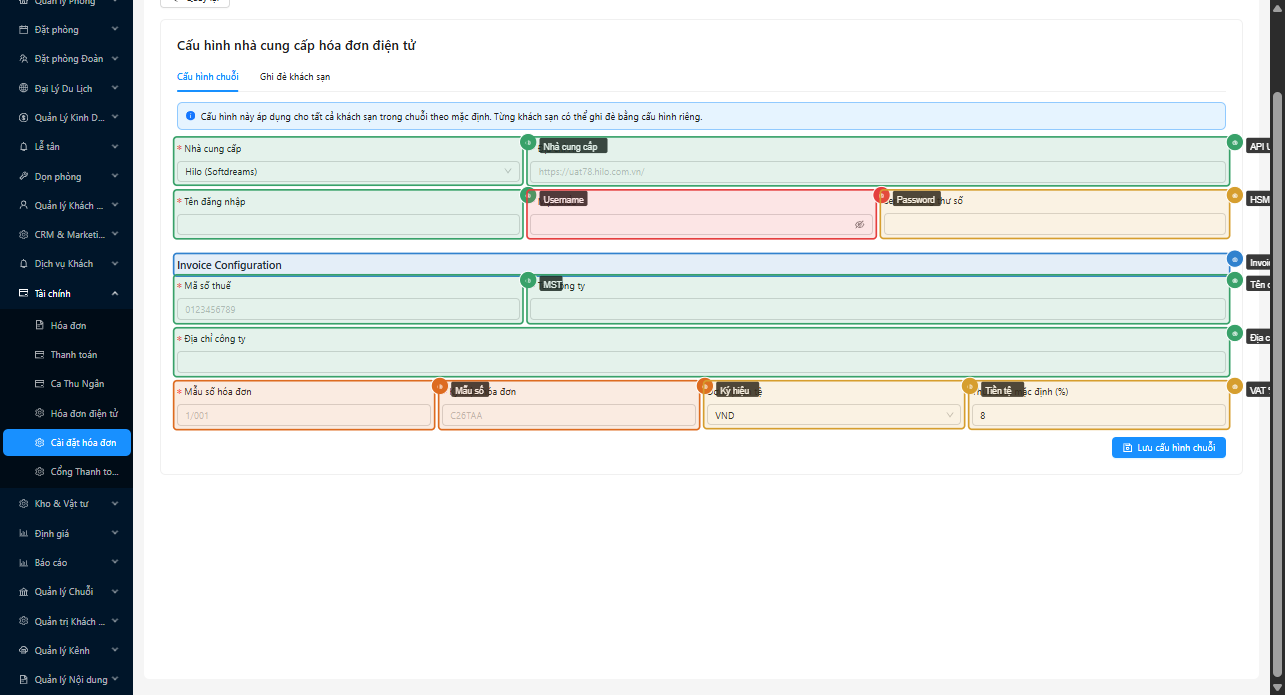
Task: Toggle password visibility eye icon
Action: 859,225
